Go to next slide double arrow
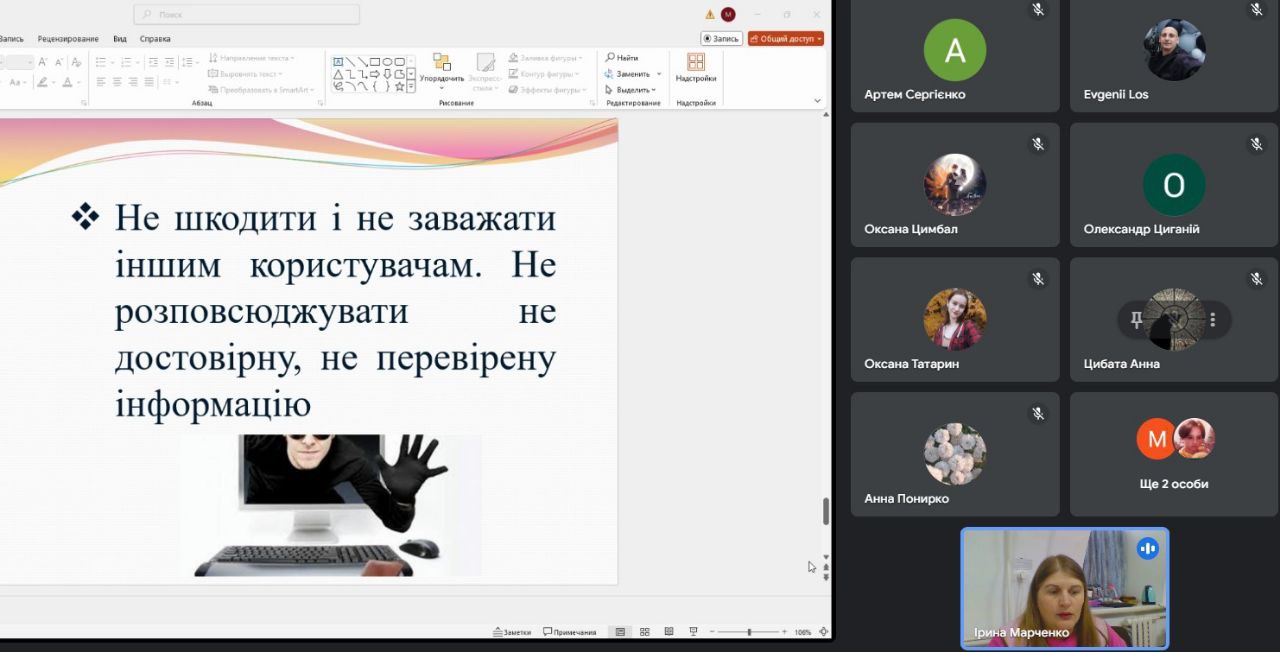 click(826, 577)
